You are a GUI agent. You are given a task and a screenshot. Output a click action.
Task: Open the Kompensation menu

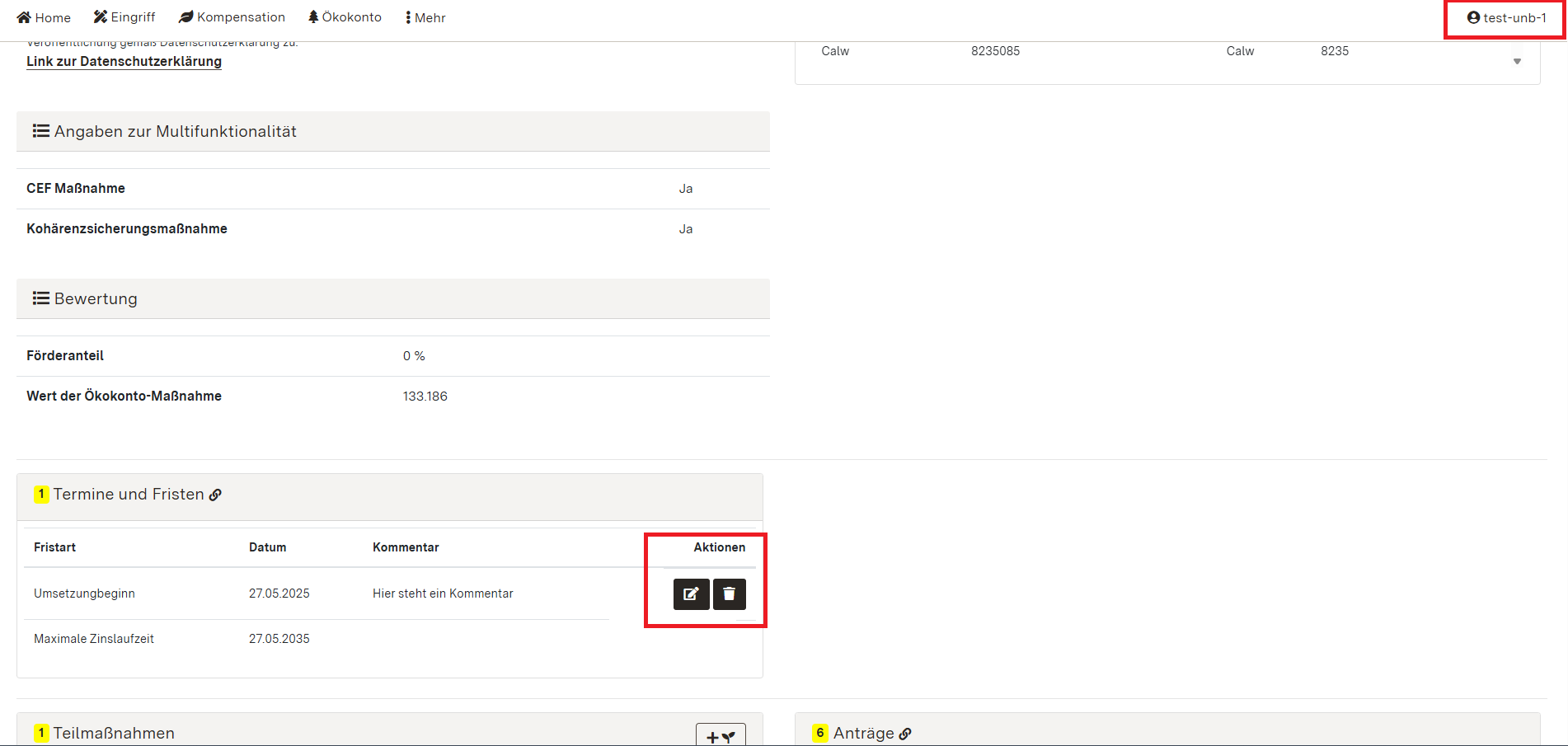[232, 16]
